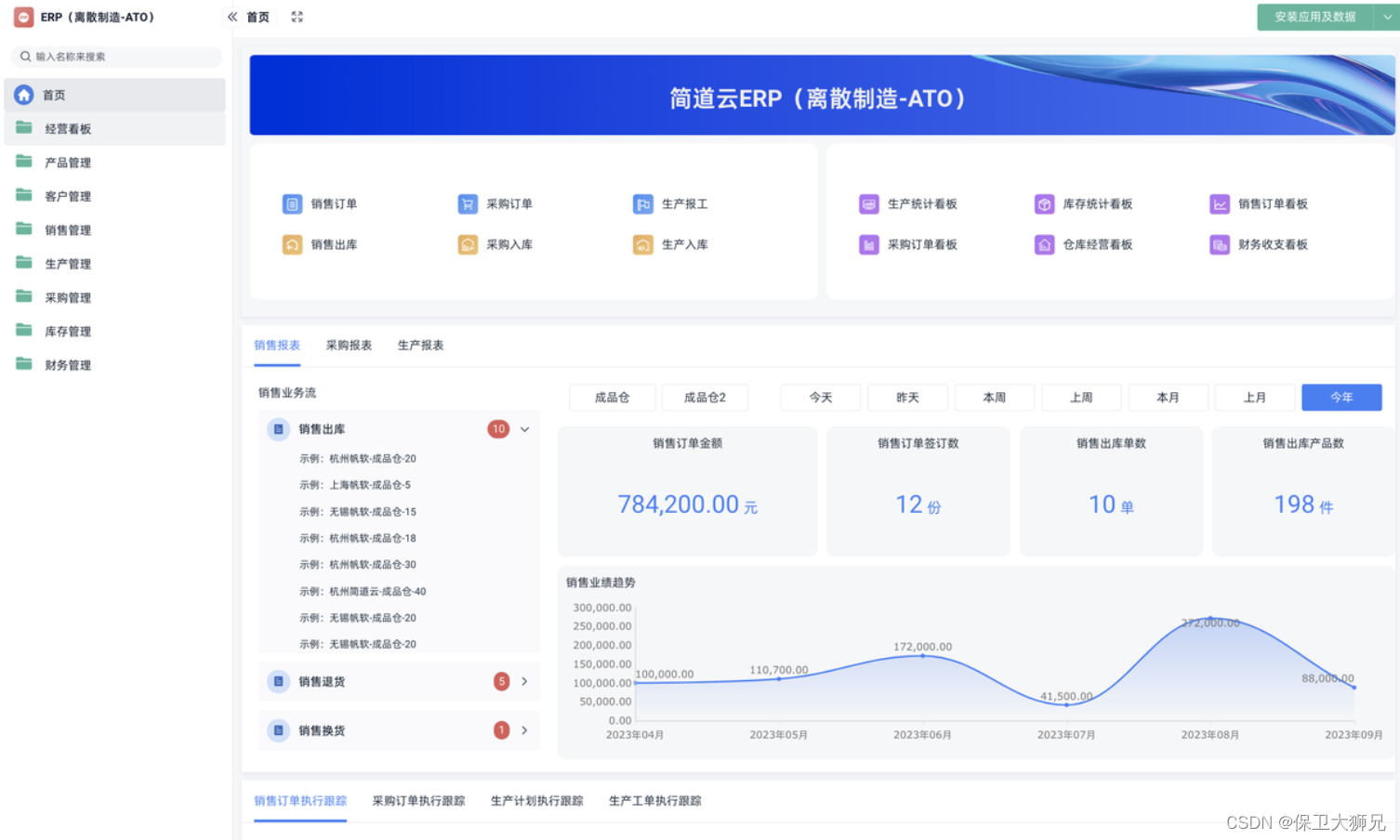Open the 库存统计看板 dashboard icon
This screenshot has width=1400, height=840.
pos(1084,203)
